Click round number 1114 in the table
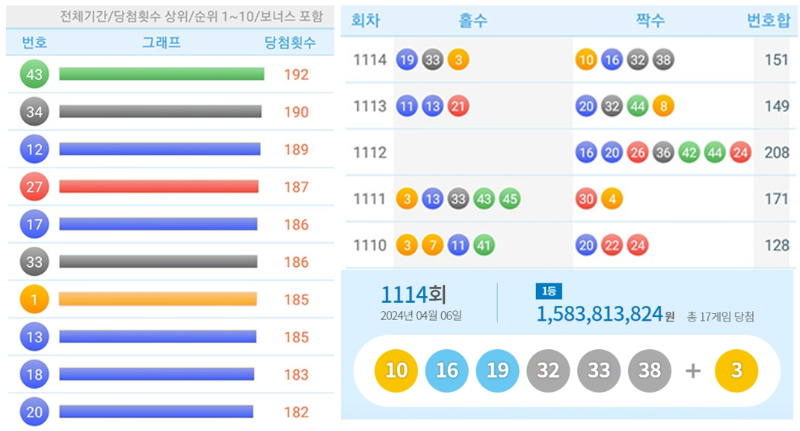Viewport: 800px width, 431px height. click(x=370, y=60)
